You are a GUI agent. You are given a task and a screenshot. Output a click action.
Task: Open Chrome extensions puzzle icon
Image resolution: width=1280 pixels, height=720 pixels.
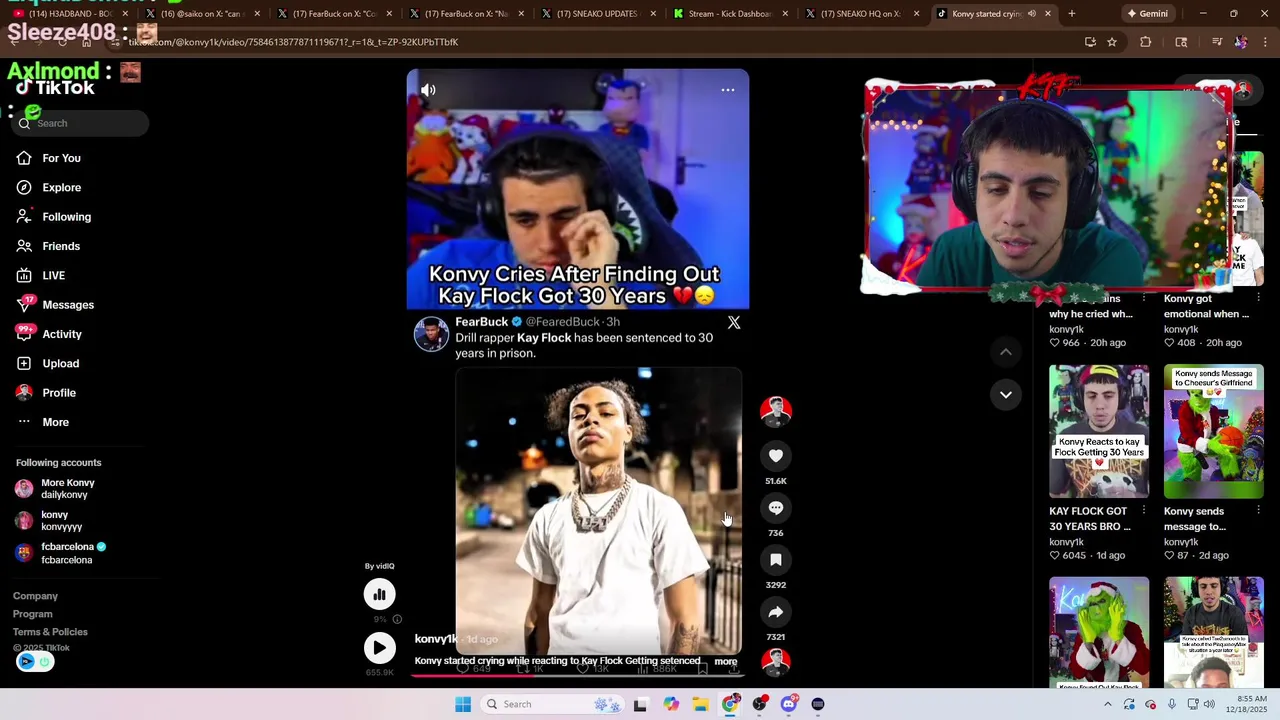coord(1145,42)
